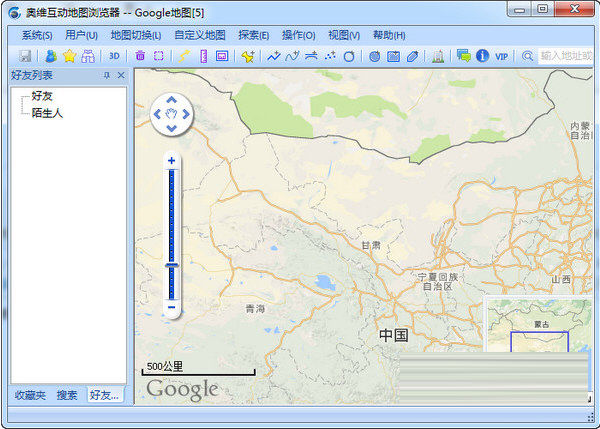The width and height of the screenshot is (600, 429).
Task: Switch to the 收藏夹 tab
Action: click(x=30, y=395)
